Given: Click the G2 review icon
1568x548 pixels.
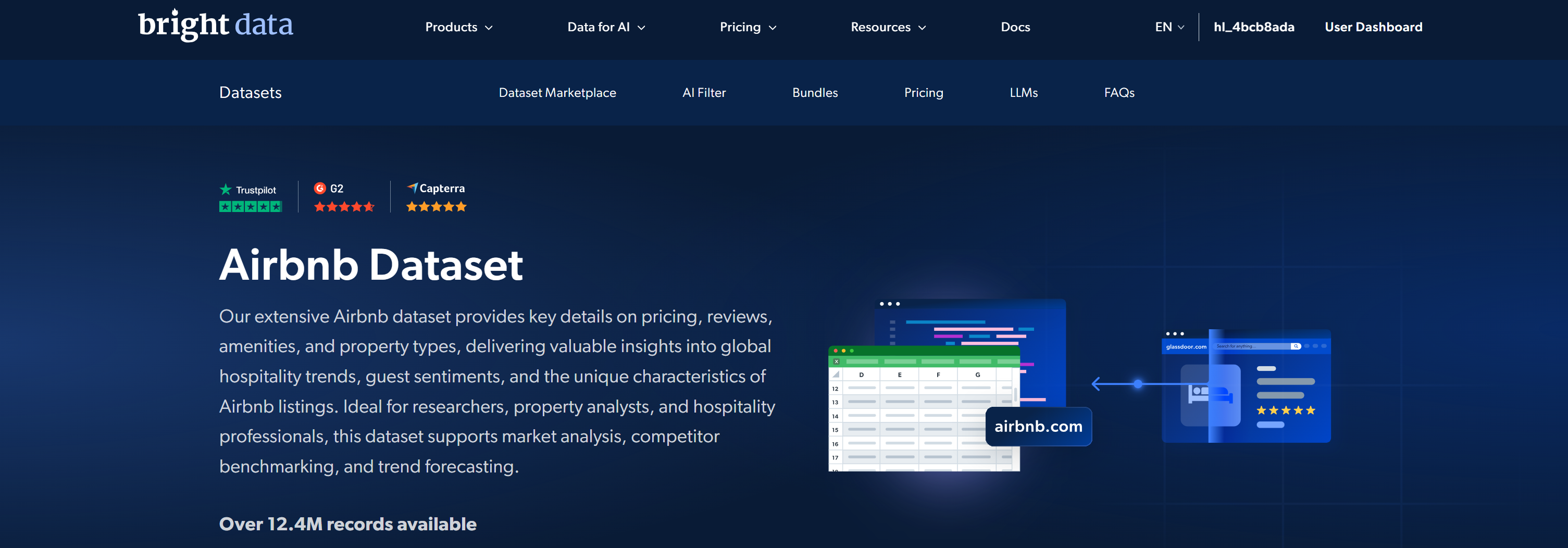Looking at the screenshot, I should [321, 188].
